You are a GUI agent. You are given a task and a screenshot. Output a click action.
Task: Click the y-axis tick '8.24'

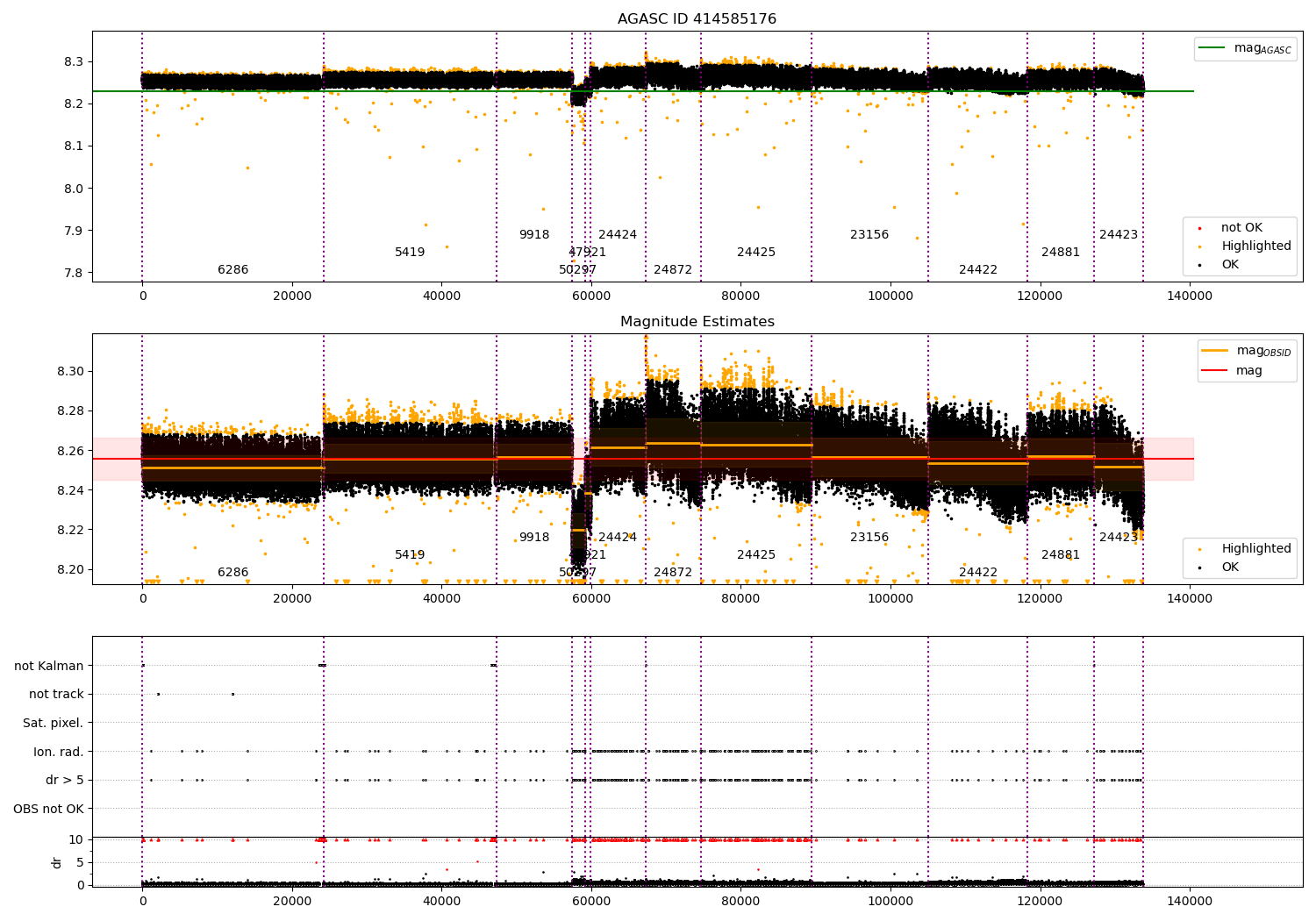70,490
